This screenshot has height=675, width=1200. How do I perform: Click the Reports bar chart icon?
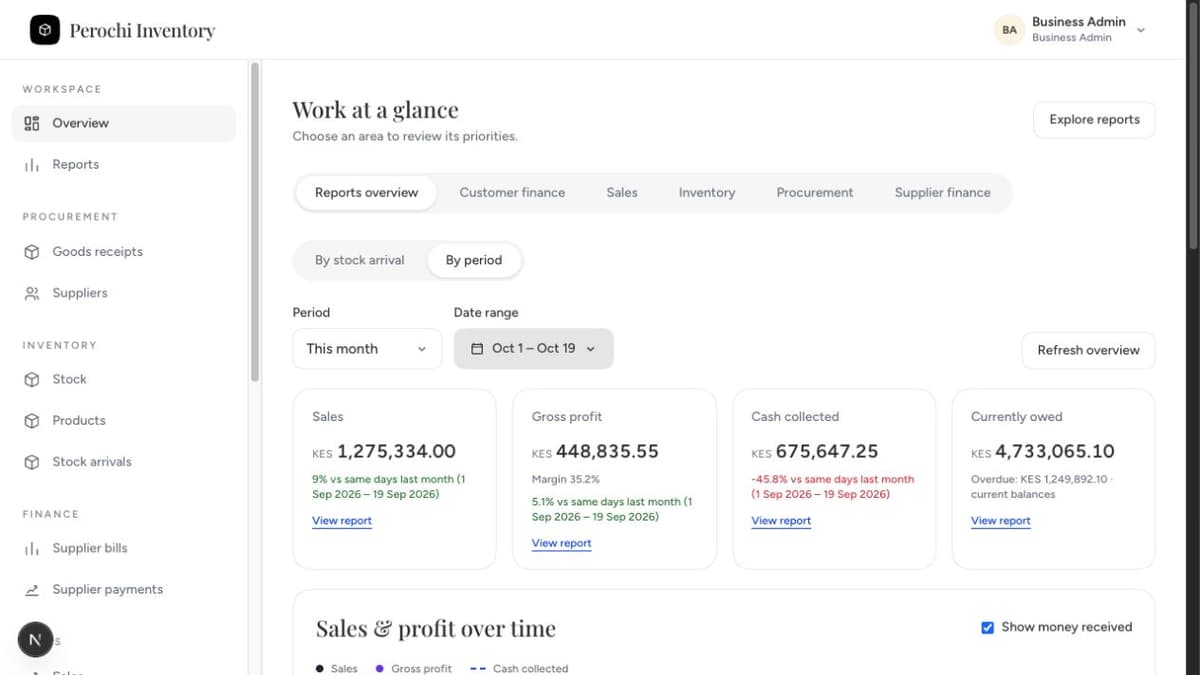32,165
